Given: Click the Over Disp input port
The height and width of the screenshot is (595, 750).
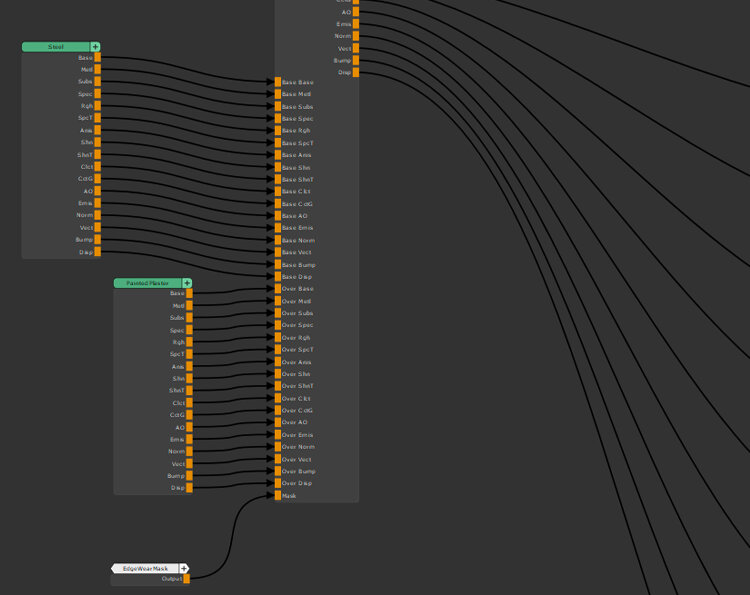Looking at the screenshot, I should point(278,483).
